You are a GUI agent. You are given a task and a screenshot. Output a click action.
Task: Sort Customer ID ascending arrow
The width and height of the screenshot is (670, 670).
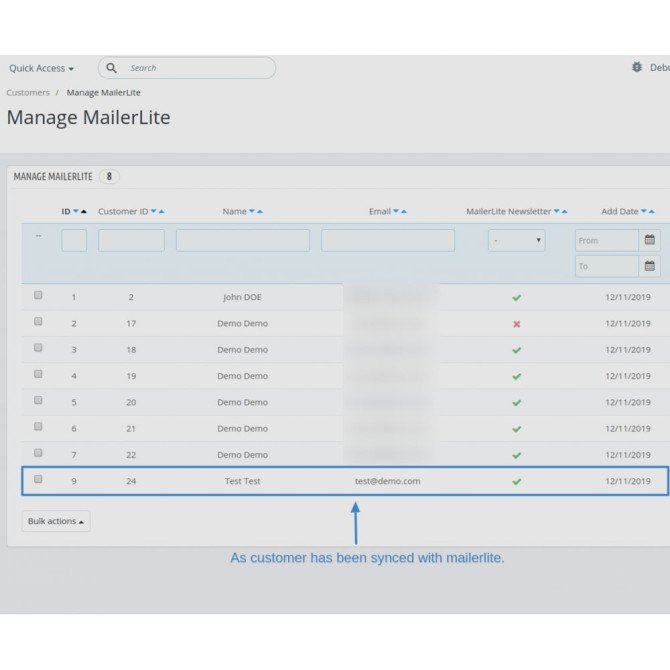(x=162, y=212)
